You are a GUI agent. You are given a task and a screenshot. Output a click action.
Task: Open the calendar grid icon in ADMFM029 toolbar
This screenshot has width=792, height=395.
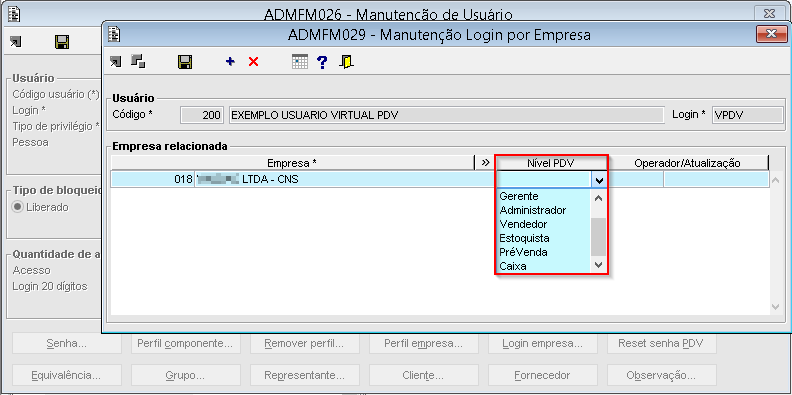[x=300, y=62]
